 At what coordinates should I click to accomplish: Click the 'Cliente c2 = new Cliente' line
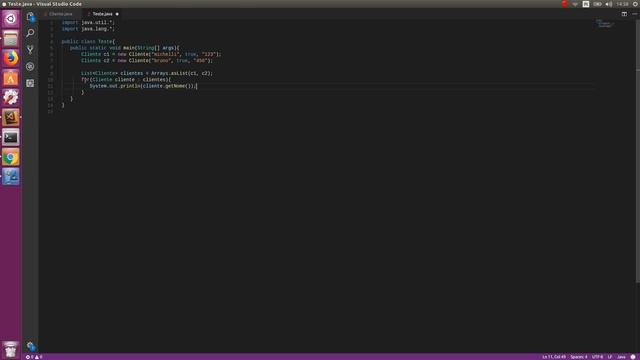(x=147, y=61)
